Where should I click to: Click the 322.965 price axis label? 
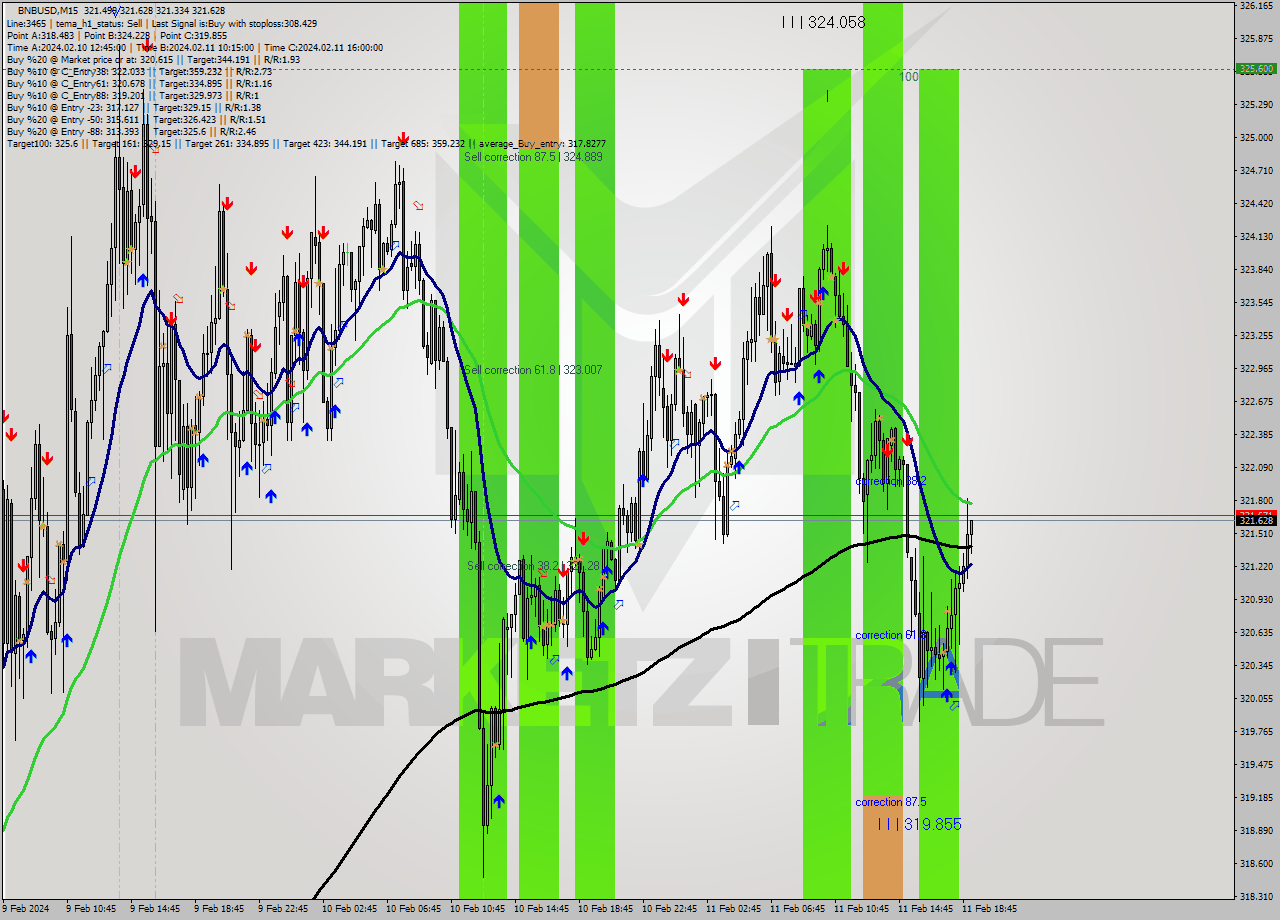point(1256,368)
